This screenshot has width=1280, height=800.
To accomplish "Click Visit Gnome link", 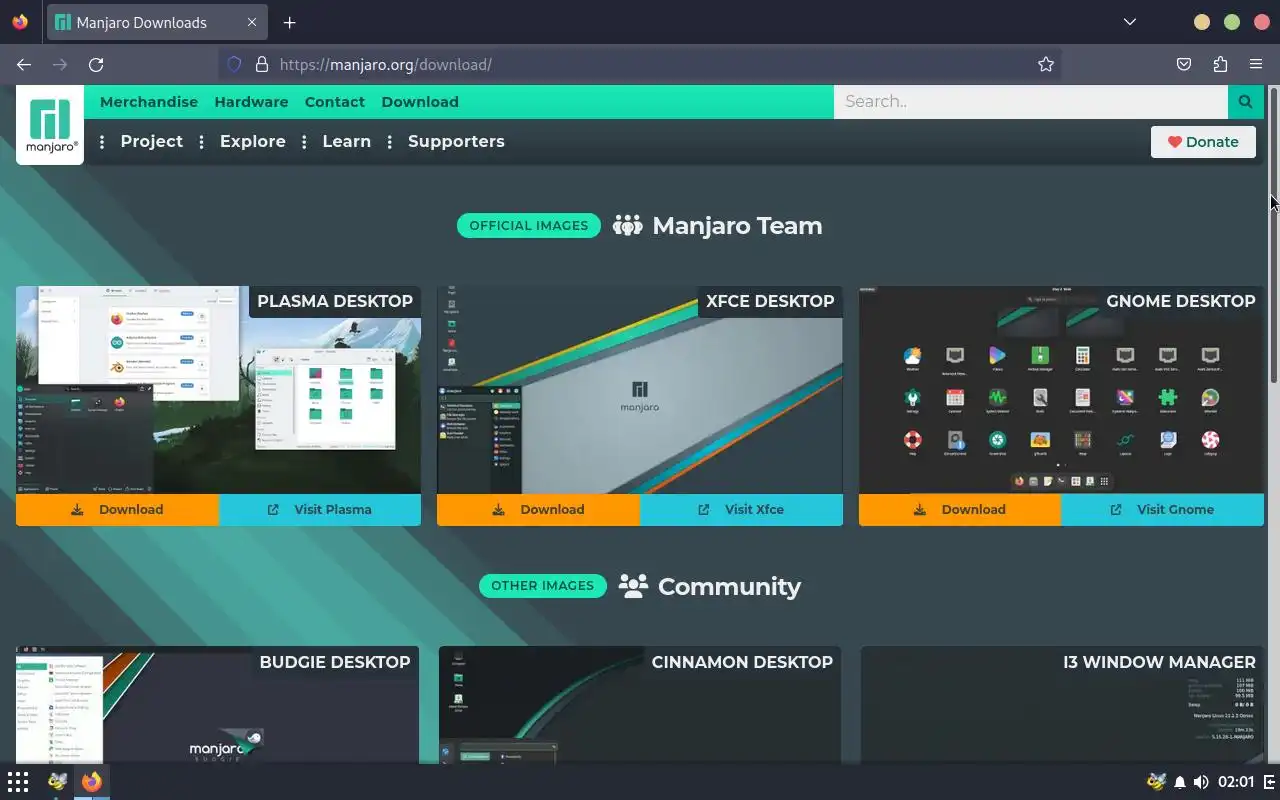I will pos(1162,509).
